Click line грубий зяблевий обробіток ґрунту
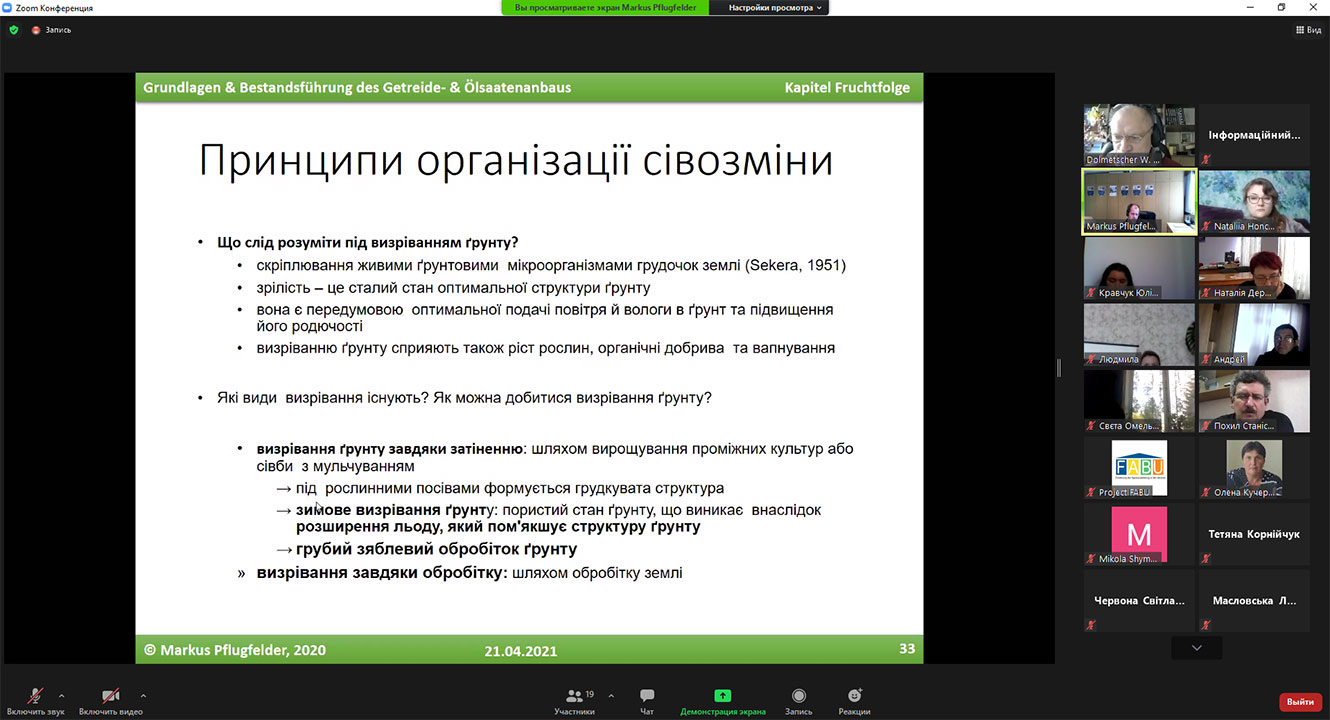Screen dimensions: 1330x720 click(x=436, y=549)
